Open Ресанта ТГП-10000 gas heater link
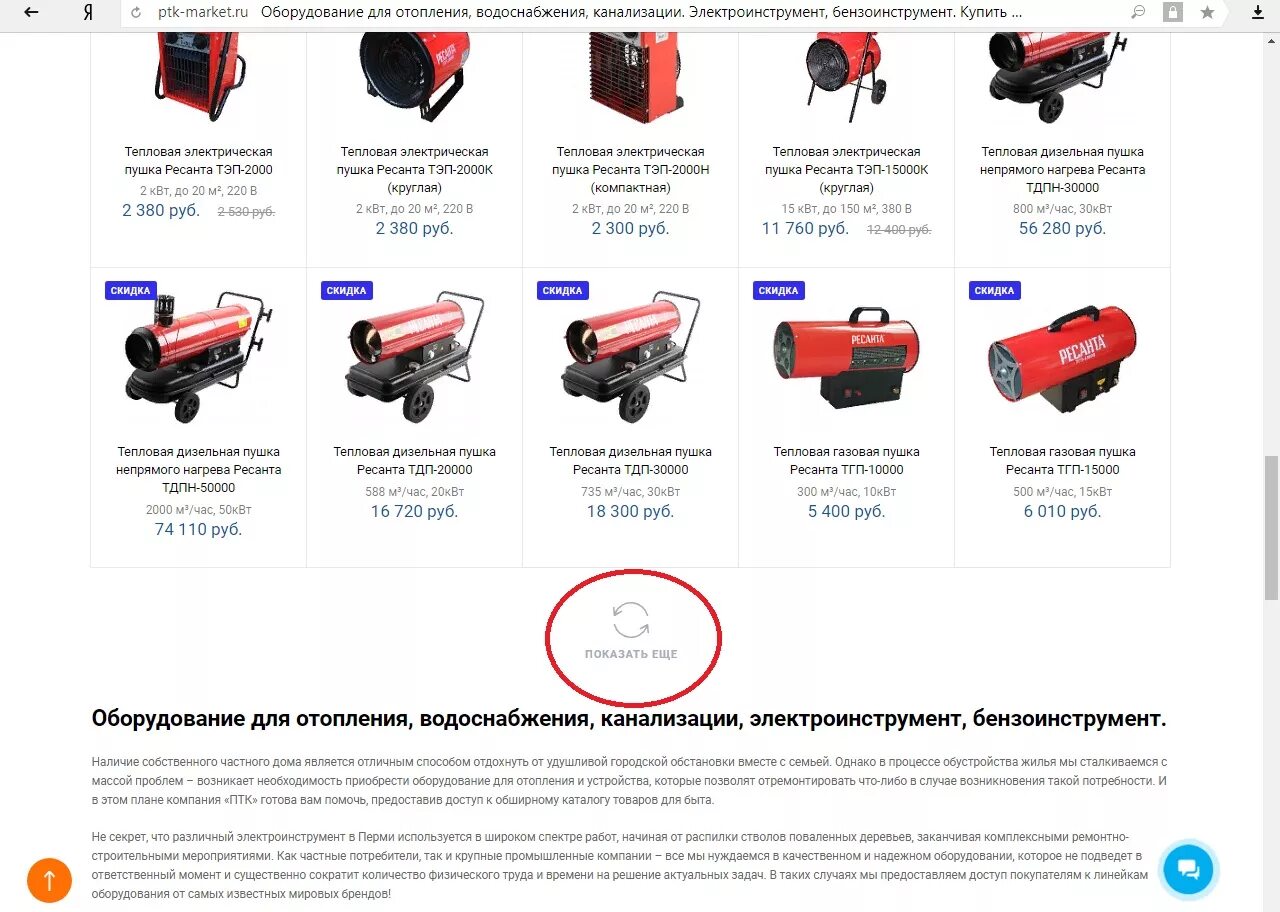The height and width of the screenshot is (912, 1280). click(x=846, y=461)
